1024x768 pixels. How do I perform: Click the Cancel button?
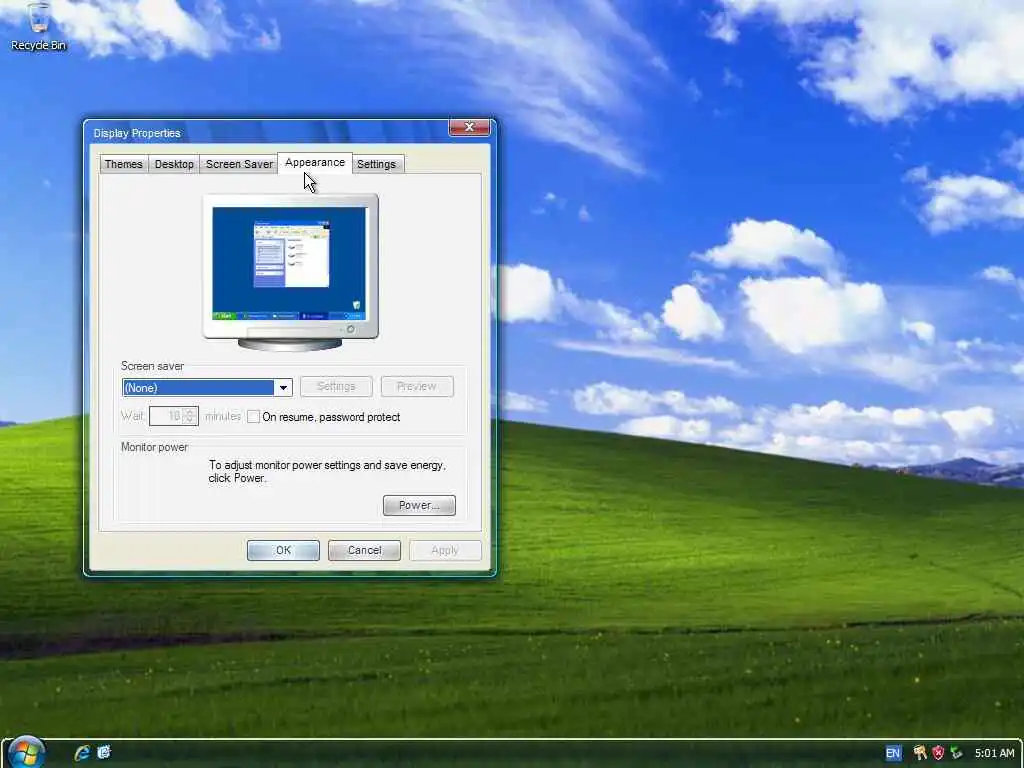[364, 551]
